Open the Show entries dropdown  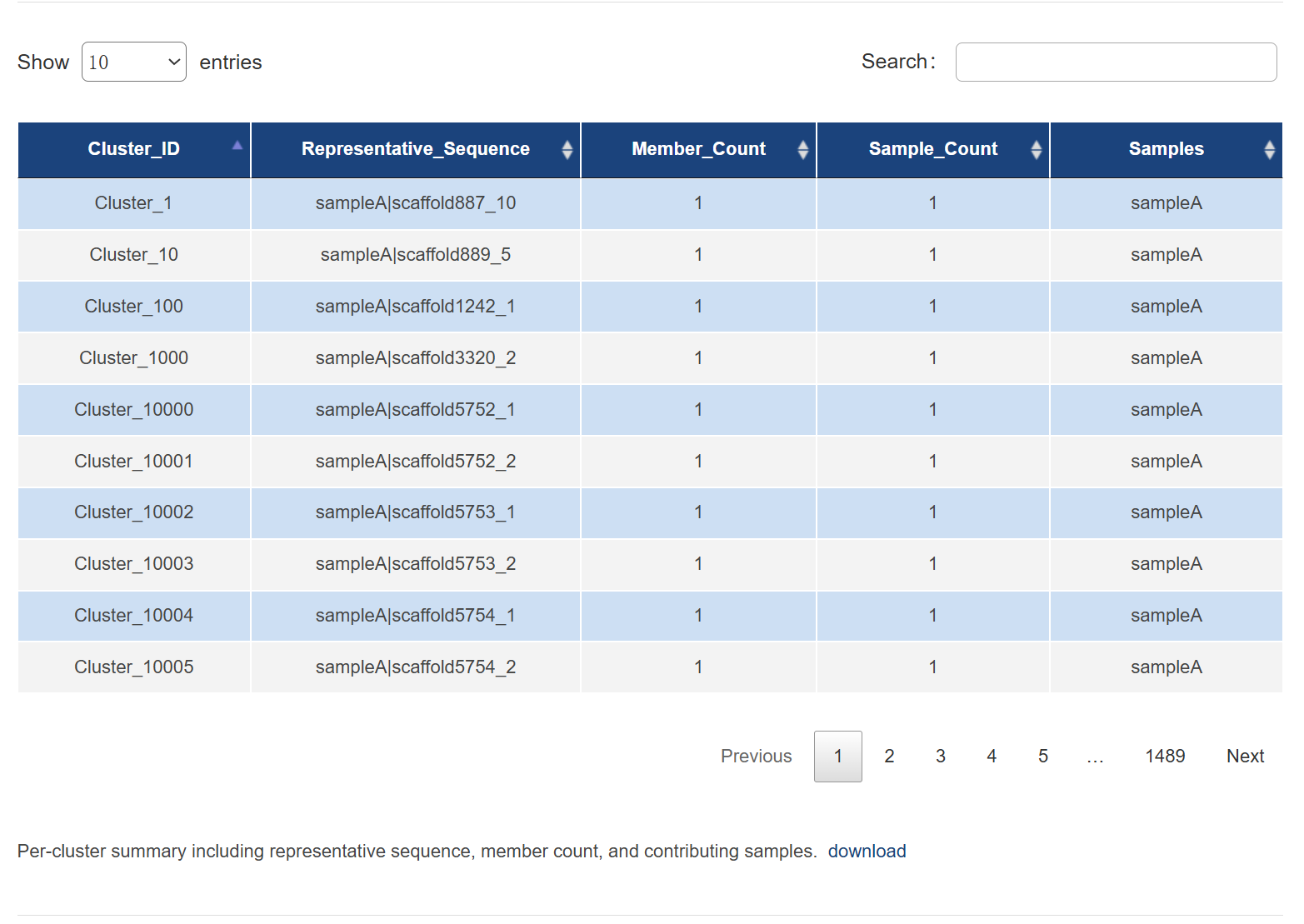[x=133, y=62]
